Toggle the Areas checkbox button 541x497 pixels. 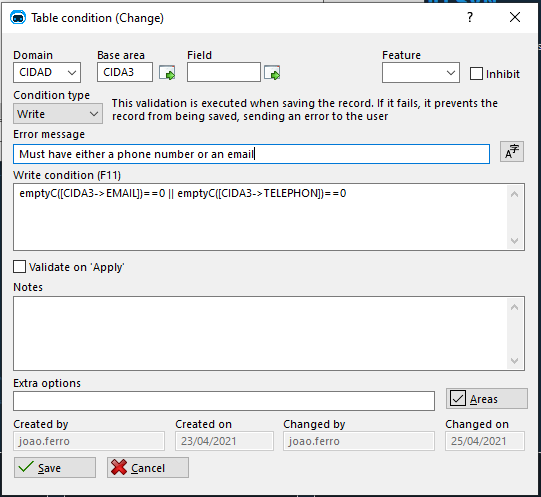click(486, 399)
